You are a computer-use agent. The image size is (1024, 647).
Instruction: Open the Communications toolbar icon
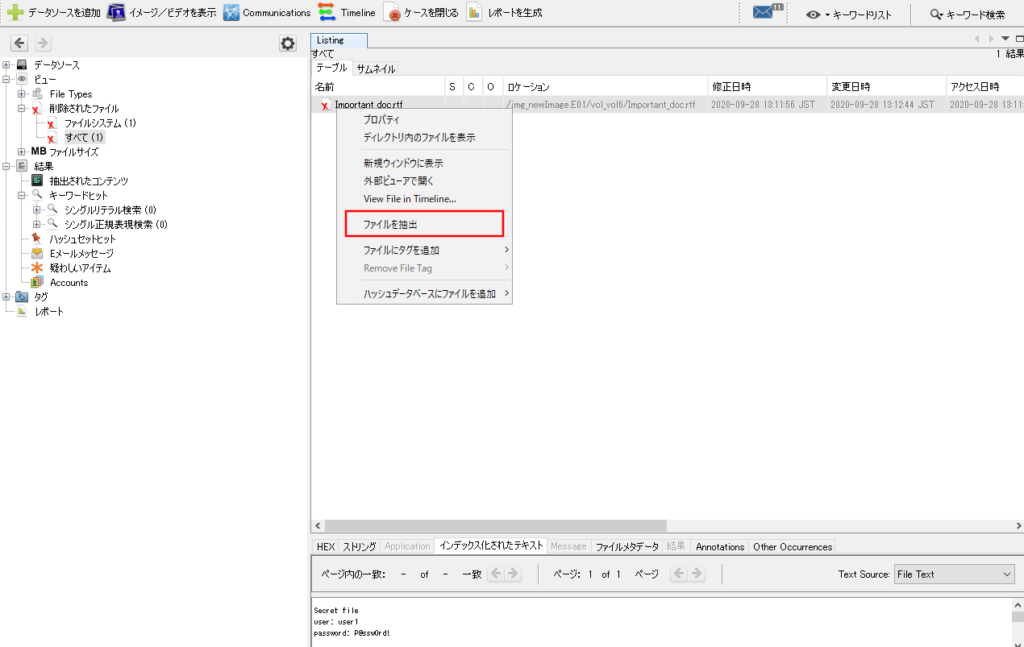tap(231, 12)
